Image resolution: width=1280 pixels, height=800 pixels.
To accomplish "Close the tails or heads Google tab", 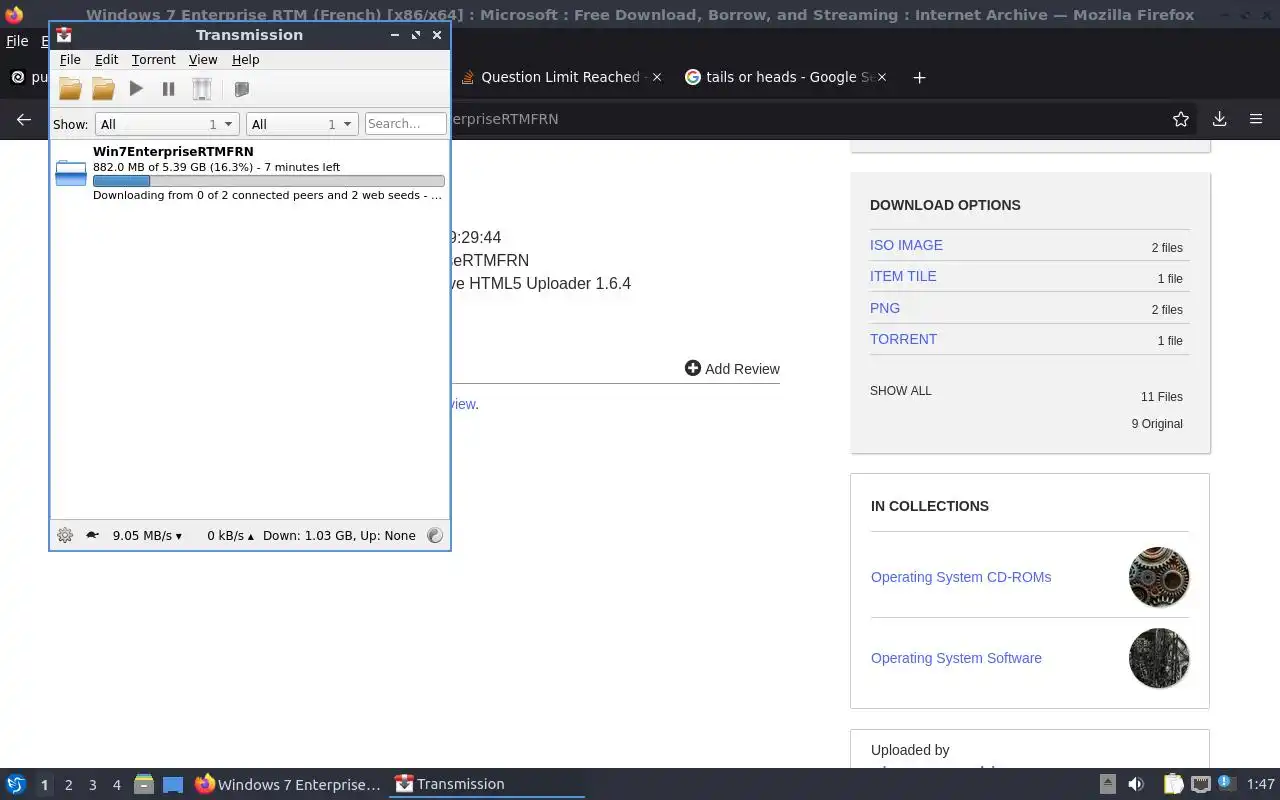I will coord(882,77).
